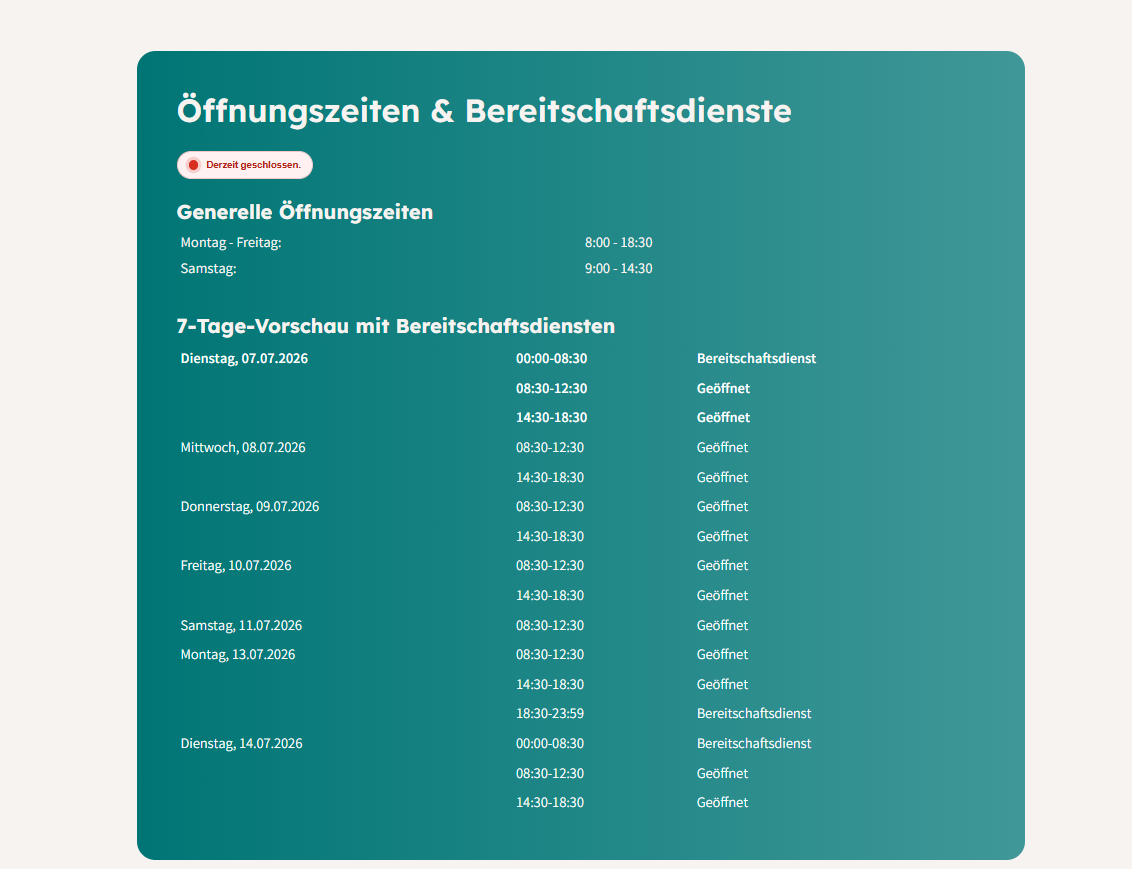Click bold 'Bereitschaftsdienst' on 07.07.2026
Screen dimensions: 1132x869
pos(757,359)
